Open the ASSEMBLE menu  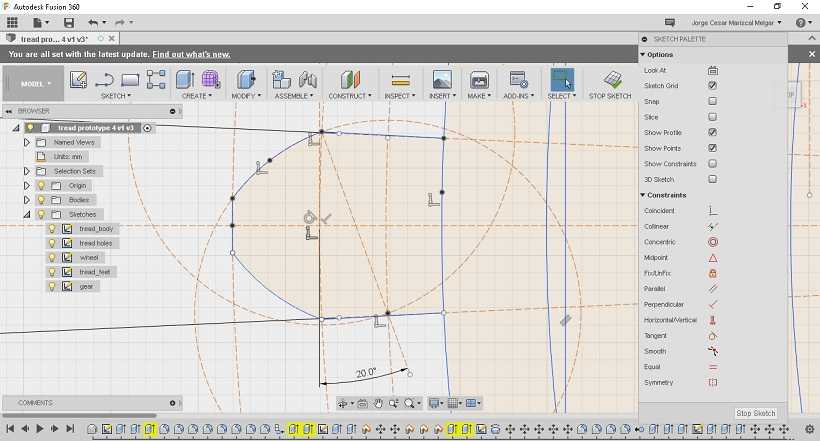point(293,96)
